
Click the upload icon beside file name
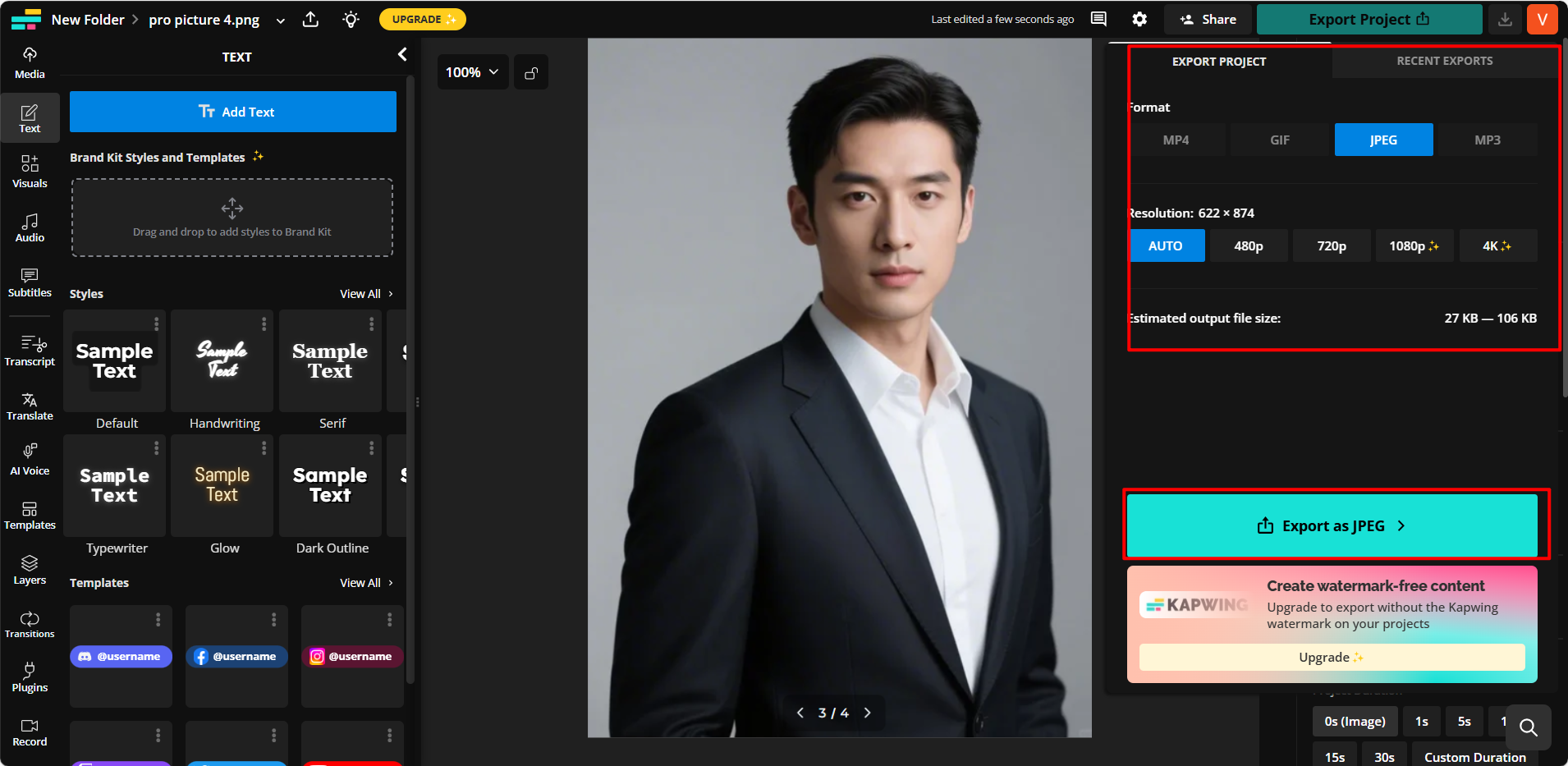[x=310, y=19]
